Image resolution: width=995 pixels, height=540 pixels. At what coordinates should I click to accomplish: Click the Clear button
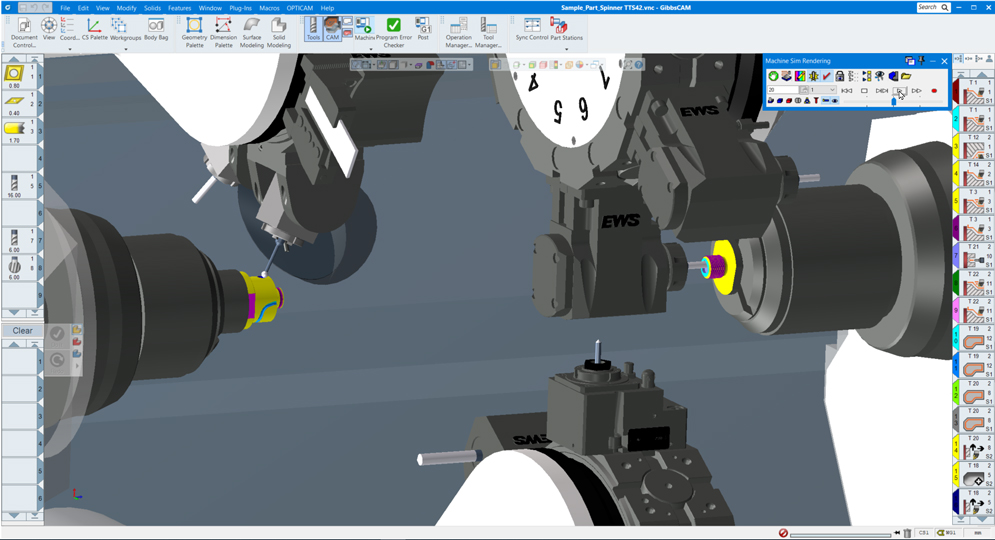click(22, 331)
